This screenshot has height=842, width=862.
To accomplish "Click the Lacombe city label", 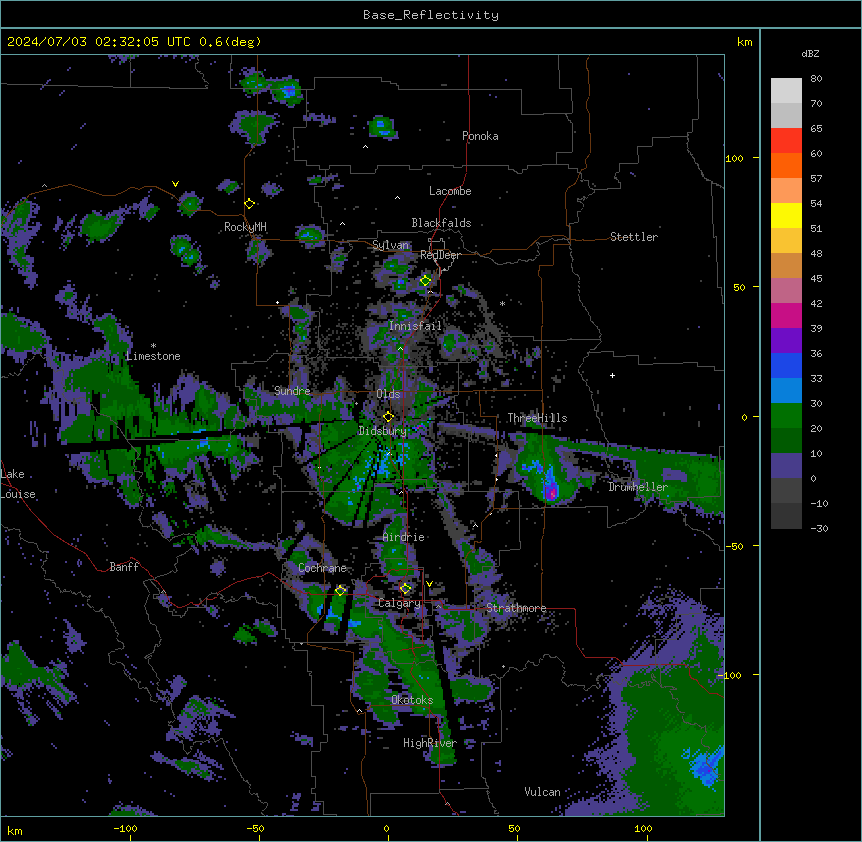I will coord(450,191).
